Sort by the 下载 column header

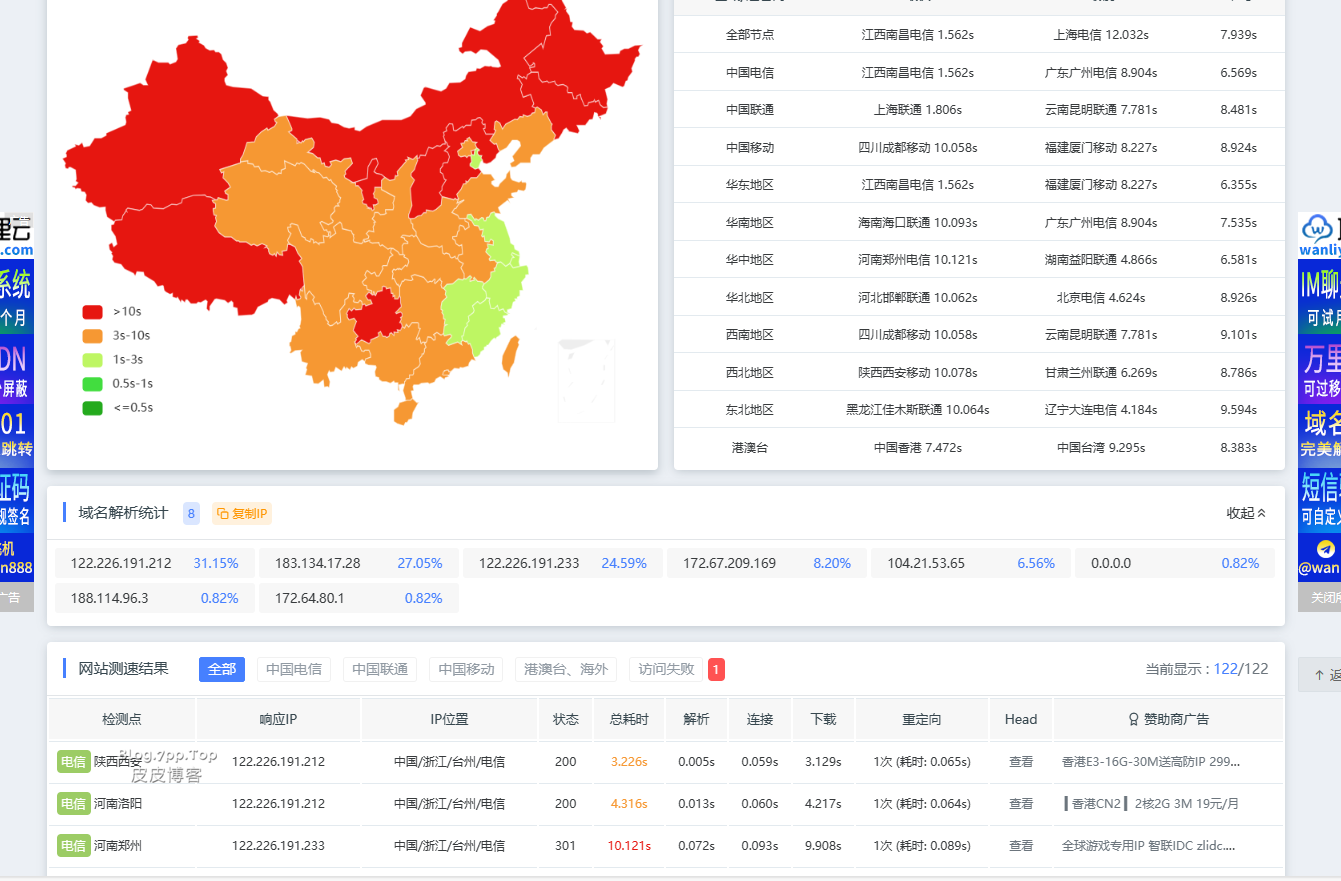(823, 719)
